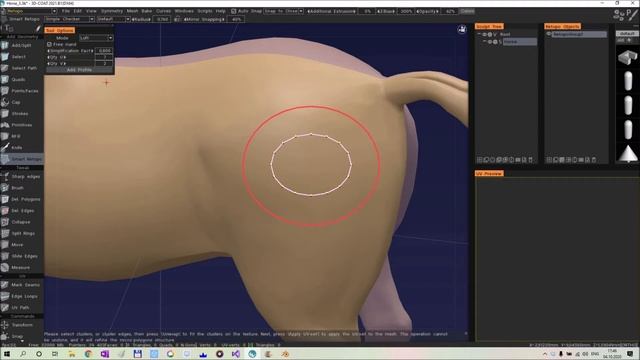
Task: Select the Knife tool
Action: point(22,147)
